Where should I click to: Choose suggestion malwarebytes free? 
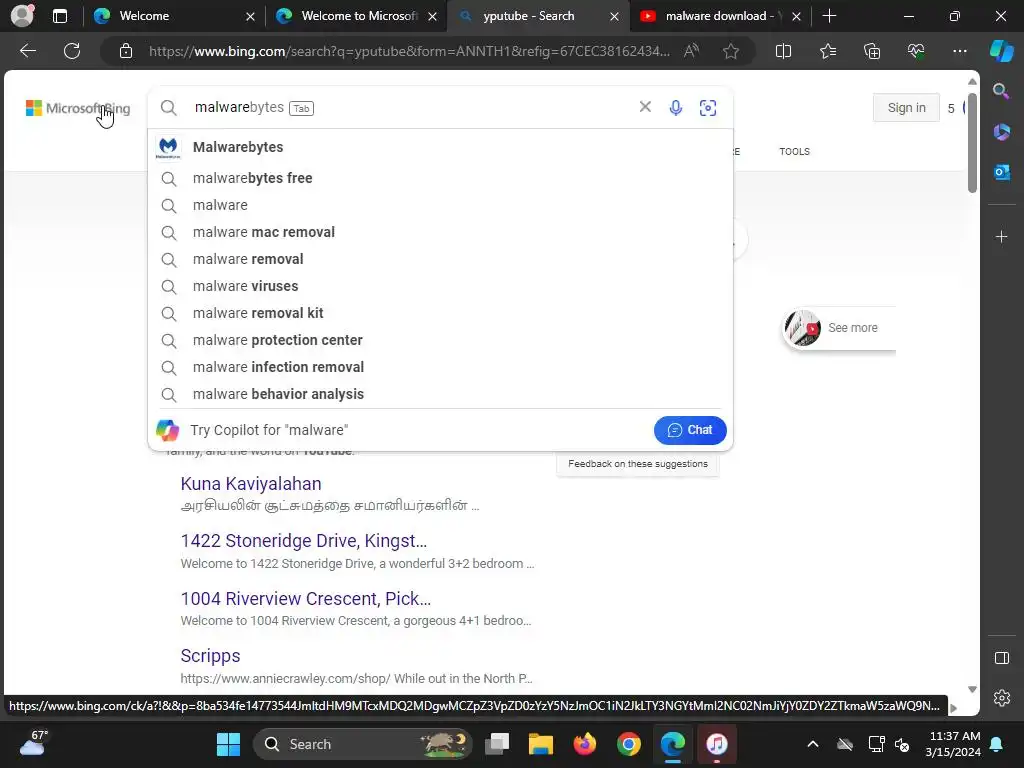click(x=441, y=178)
